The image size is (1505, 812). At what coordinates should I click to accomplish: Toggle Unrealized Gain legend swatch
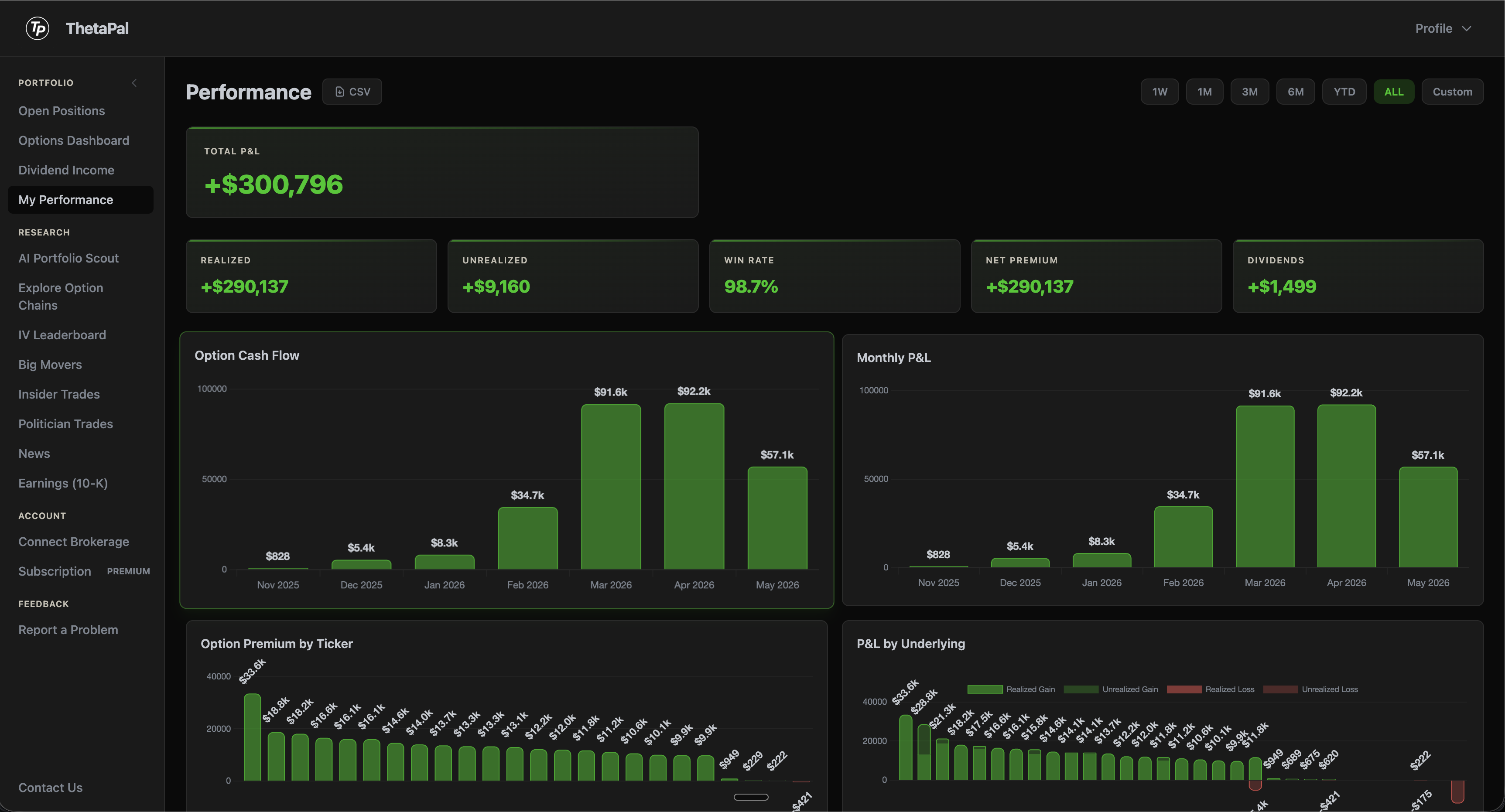pos(1081,689)
